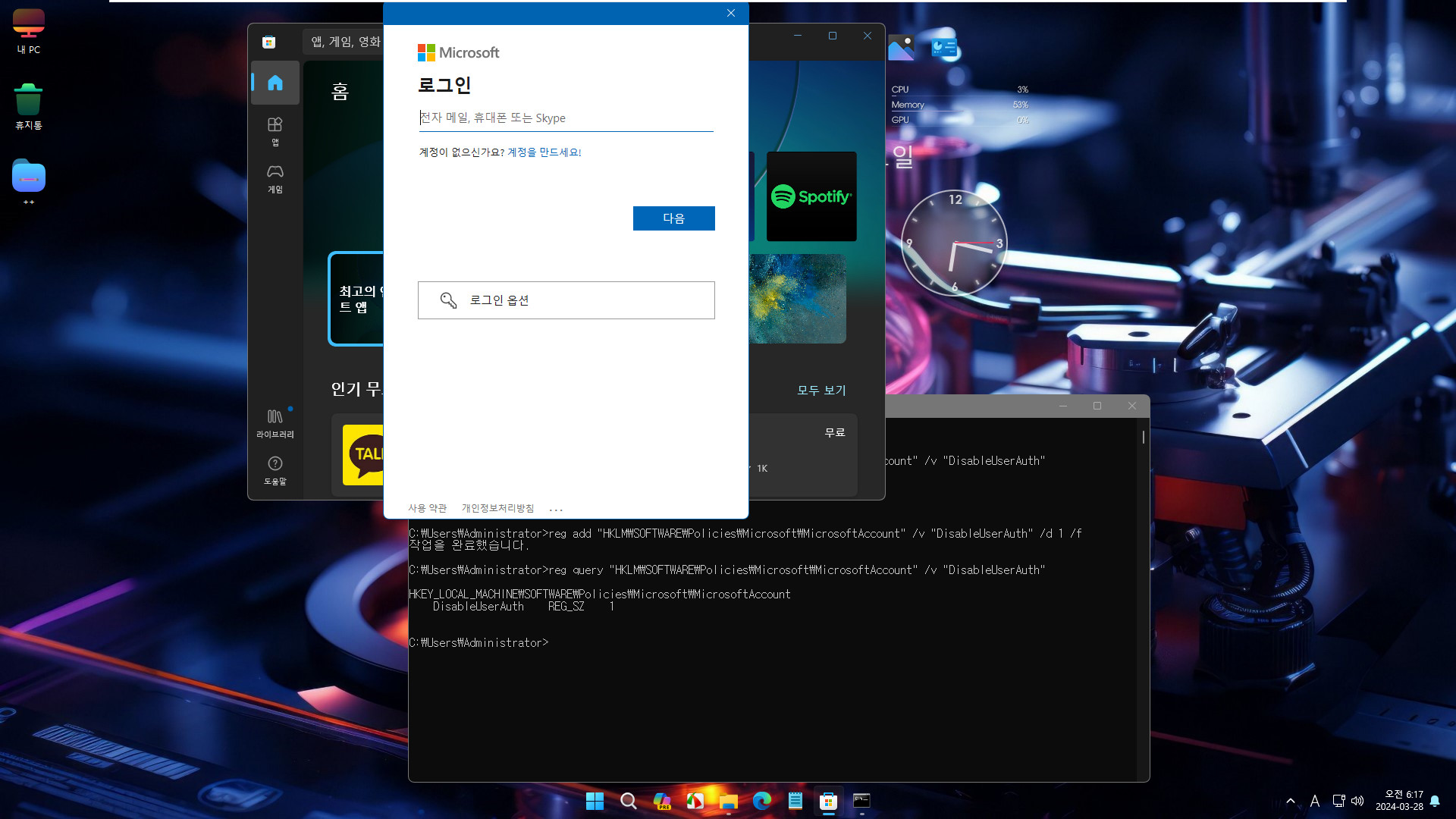Select the Home icon in the Store sidebar
The height and width of the screenshot is (819, 1456).
pos(275,83)
